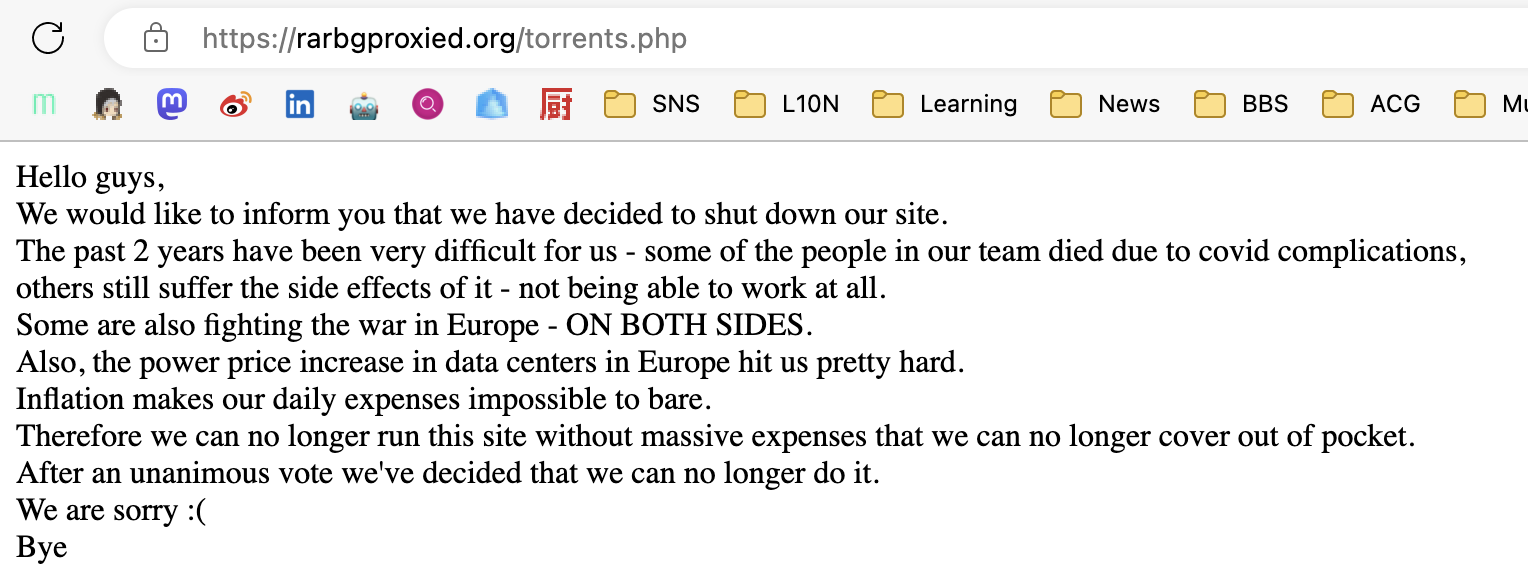Open the pink magnifier bookmark

coord(428,104)
